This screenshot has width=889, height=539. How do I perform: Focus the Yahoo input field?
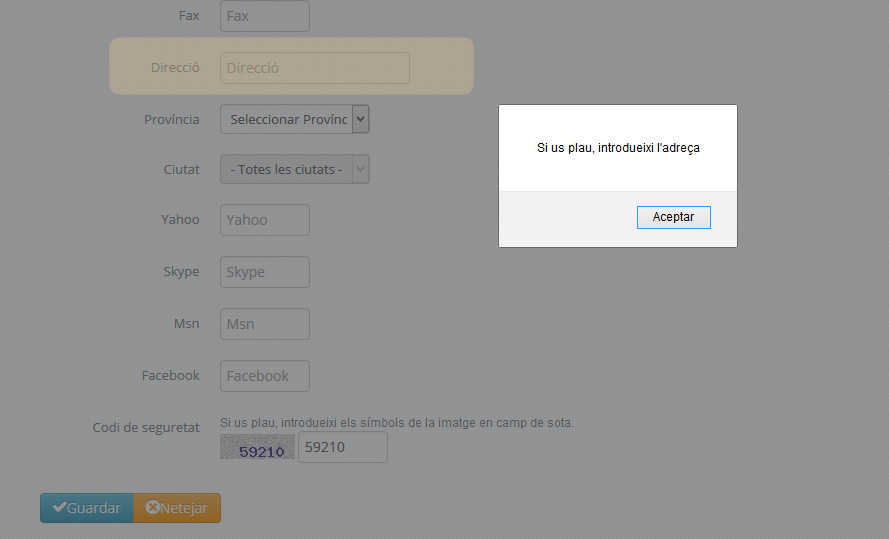265,220
